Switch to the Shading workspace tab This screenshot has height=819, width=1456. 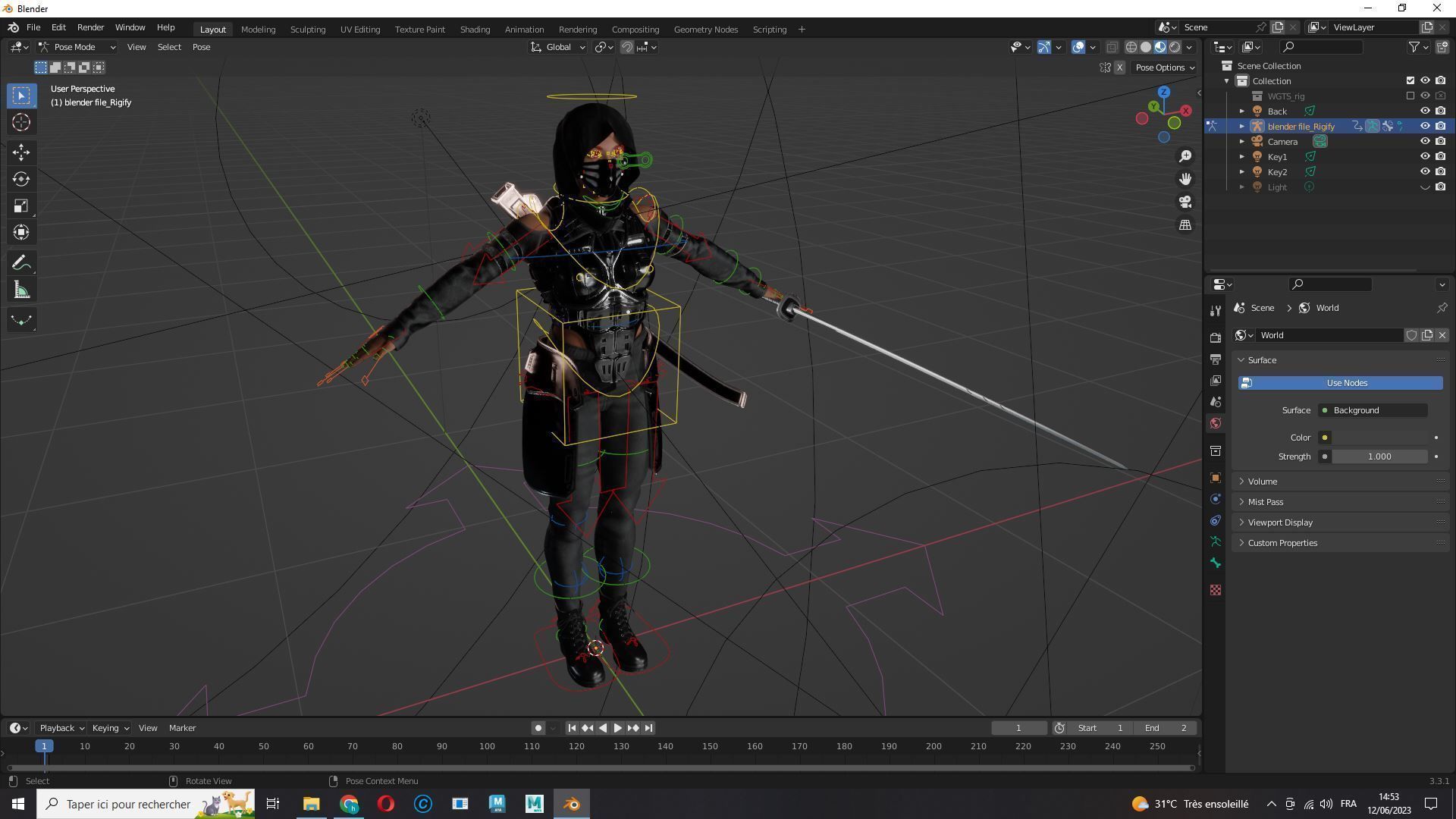[475, 29]
